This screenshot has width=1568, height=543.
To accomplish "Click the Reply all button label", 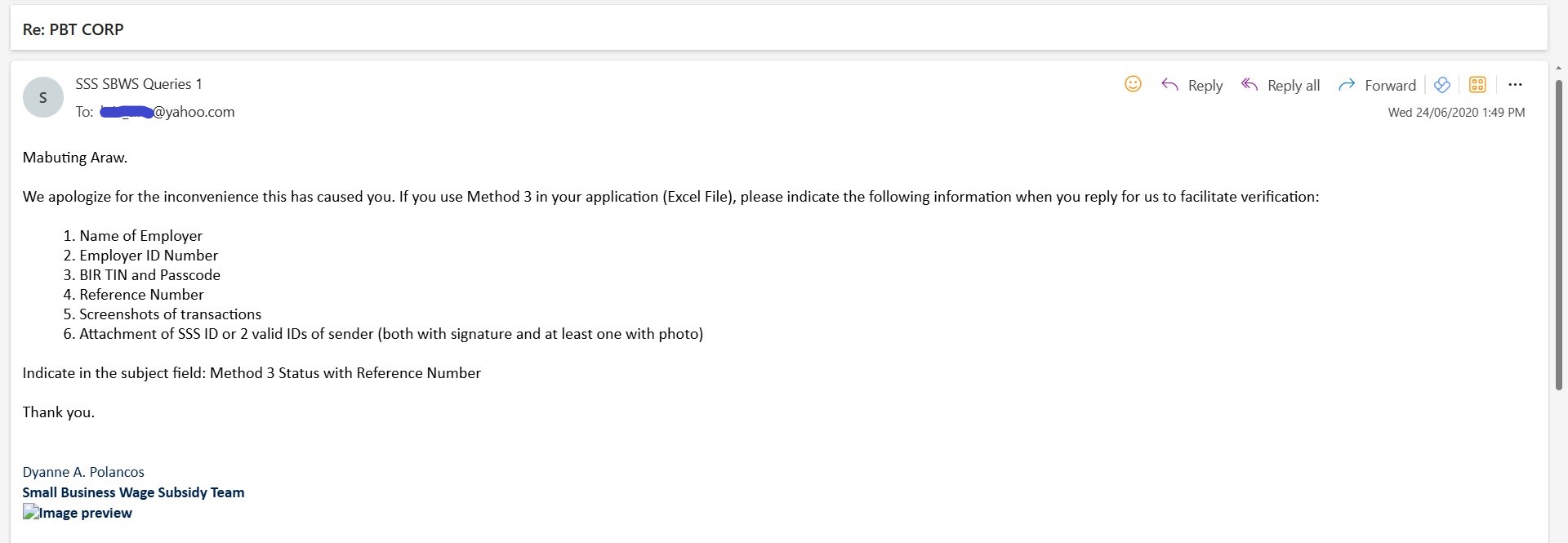I will pos(1293,86).
